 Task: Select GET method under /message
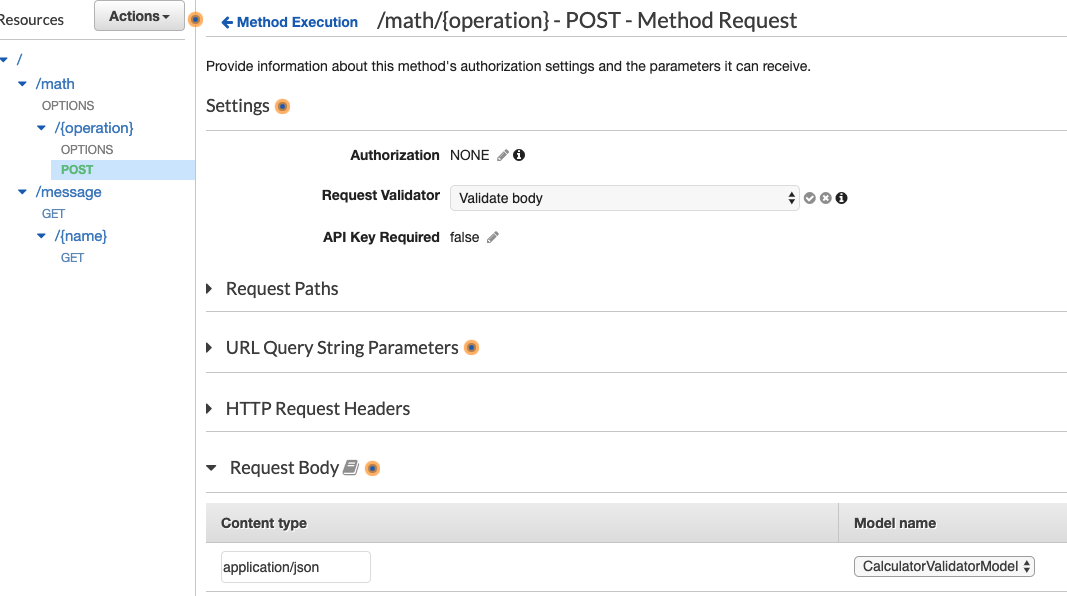(x=53, y=214)
